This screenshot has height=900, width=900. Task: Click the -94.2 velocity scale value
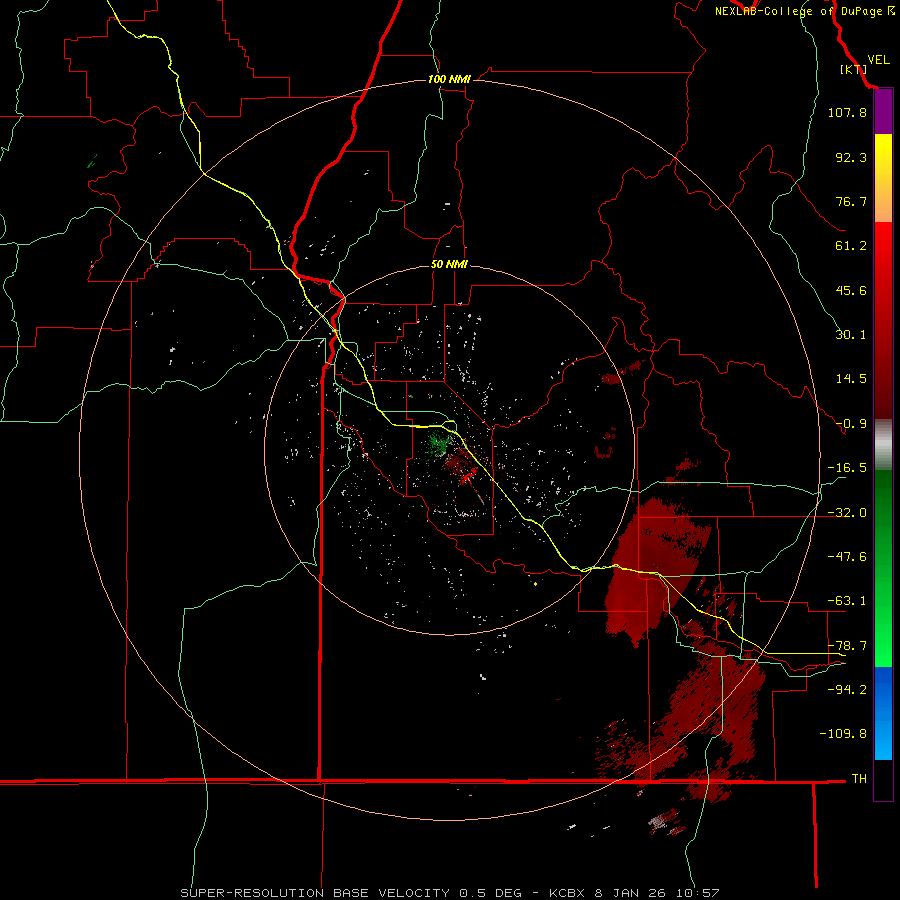coord(847,690)
